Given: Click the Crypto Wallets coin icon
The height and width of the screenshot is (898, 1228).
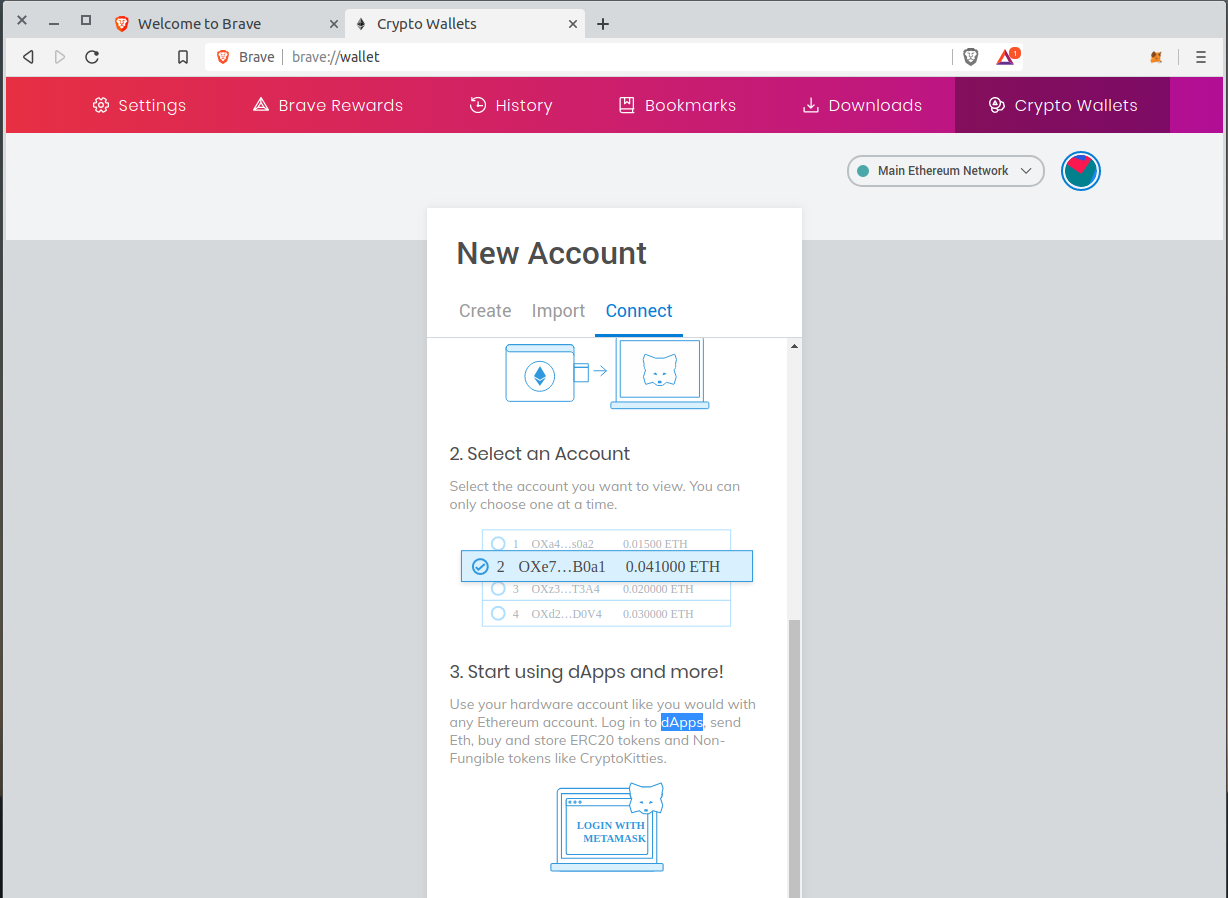Looking at the screenshot, I should pyautogui.click(x=996, y=105).
